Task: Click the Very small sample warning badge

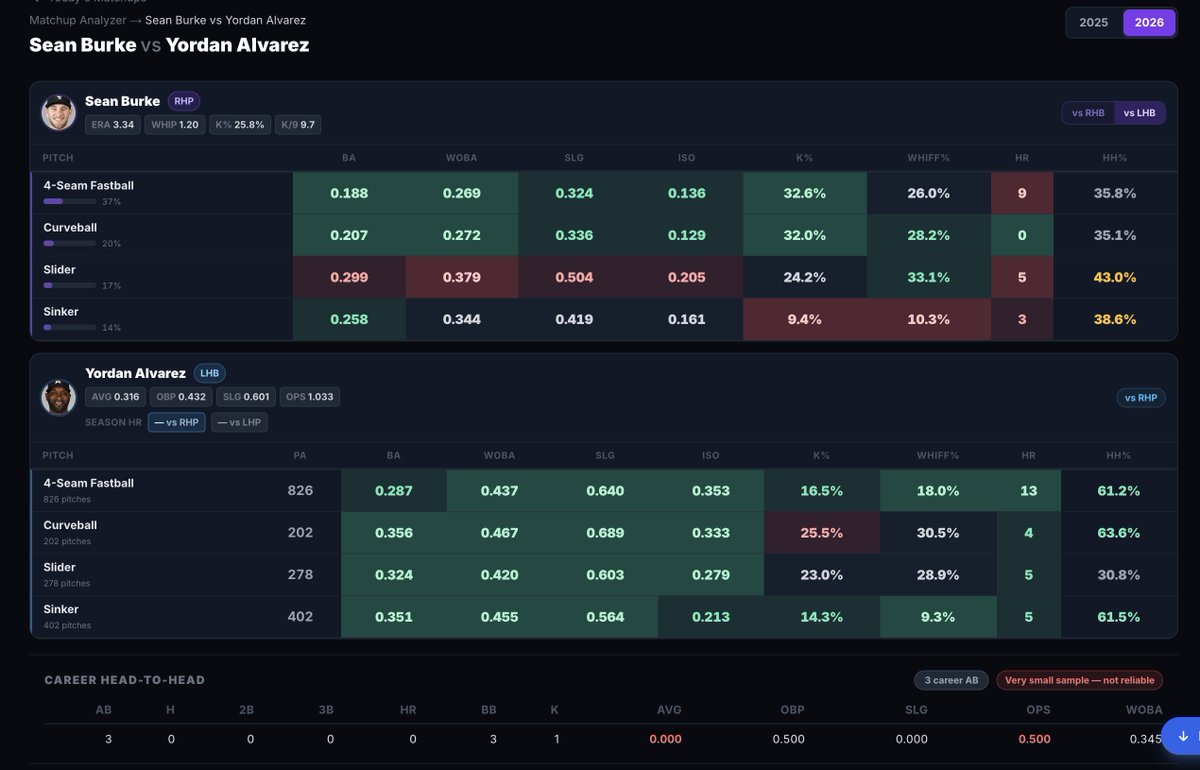Action: coord(1079,680)
